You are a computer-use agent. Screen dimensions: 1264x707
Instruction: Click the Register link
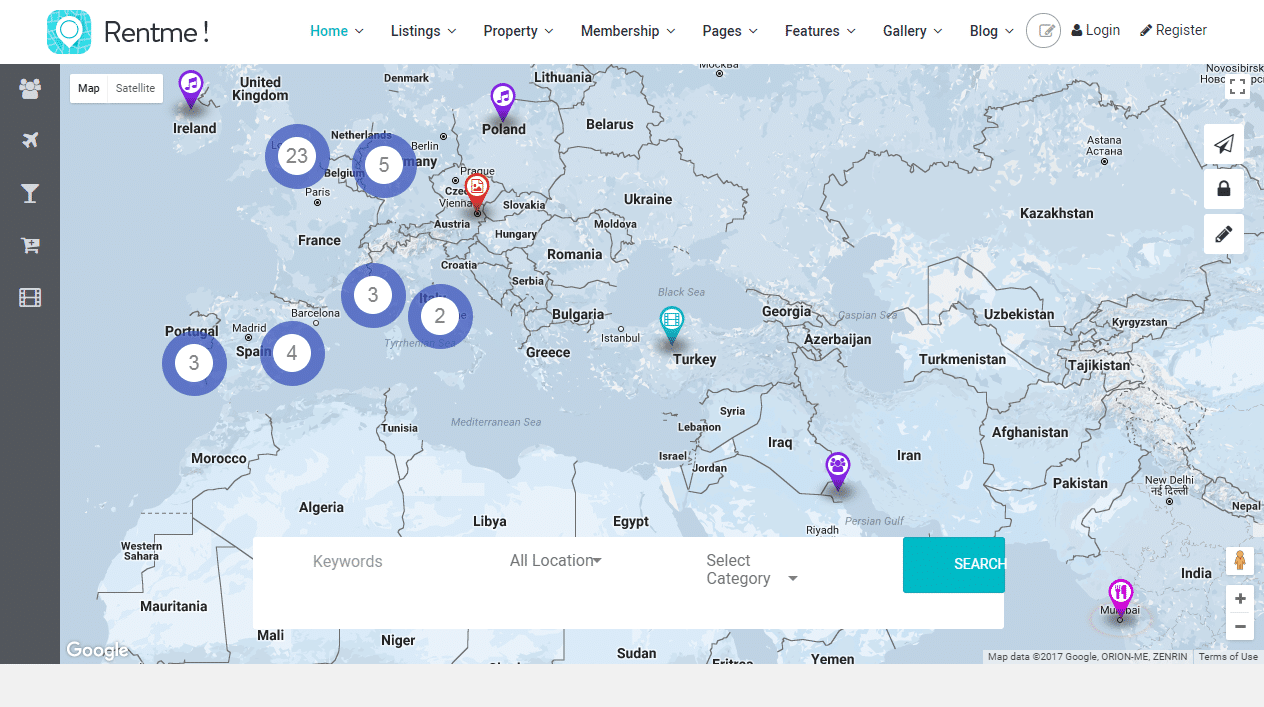(x=1173, y=30)
